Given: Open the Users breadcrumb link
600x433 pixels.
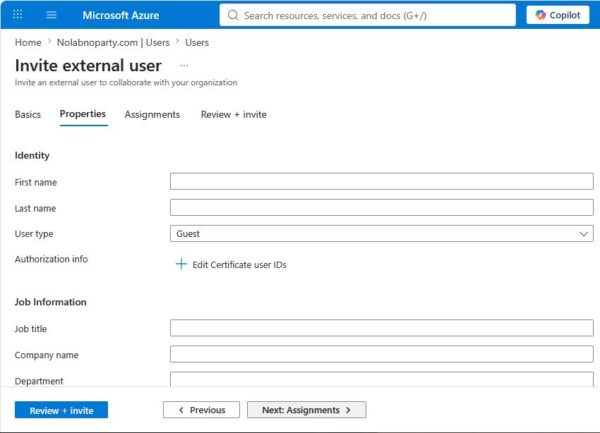Looking at the screenshot, I should pos(197,42).
